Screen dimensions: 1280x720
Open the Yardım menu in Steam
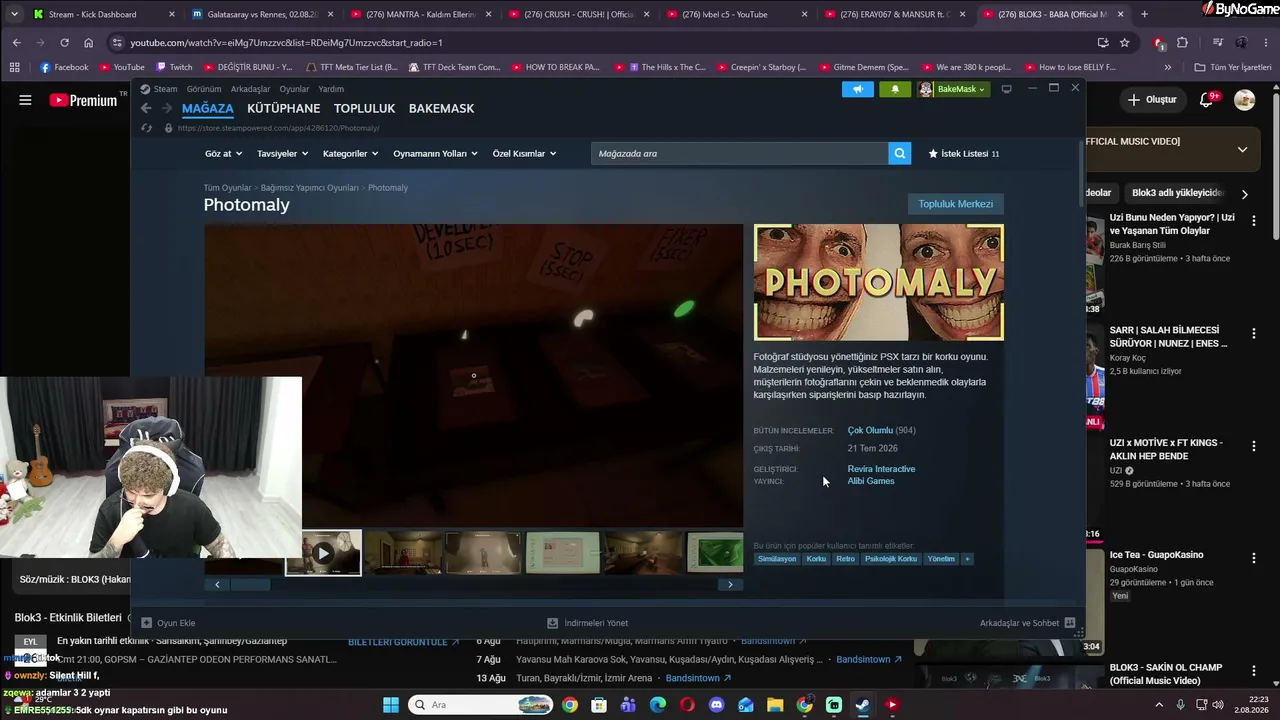[x=331, y=89]
